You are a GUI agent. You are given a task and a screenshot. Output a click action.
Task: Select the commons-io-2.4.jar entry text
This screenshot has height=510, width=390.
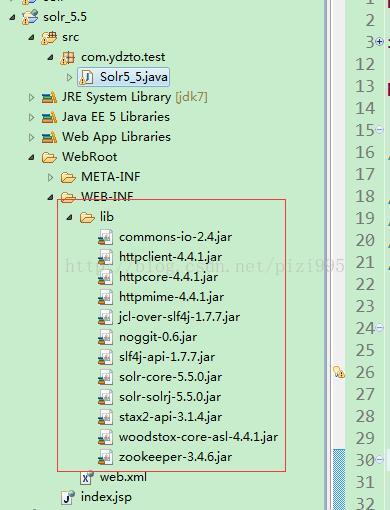(x=176, y=237)
